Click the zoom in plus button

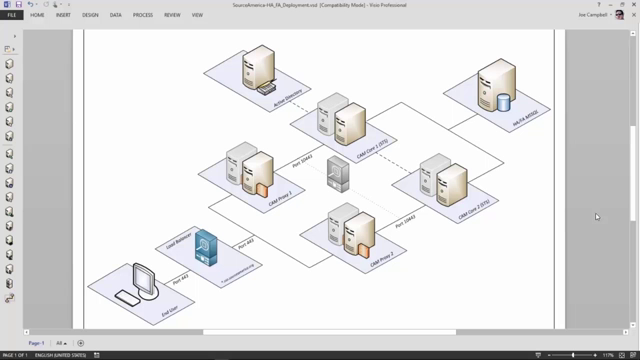pos(595,355)
